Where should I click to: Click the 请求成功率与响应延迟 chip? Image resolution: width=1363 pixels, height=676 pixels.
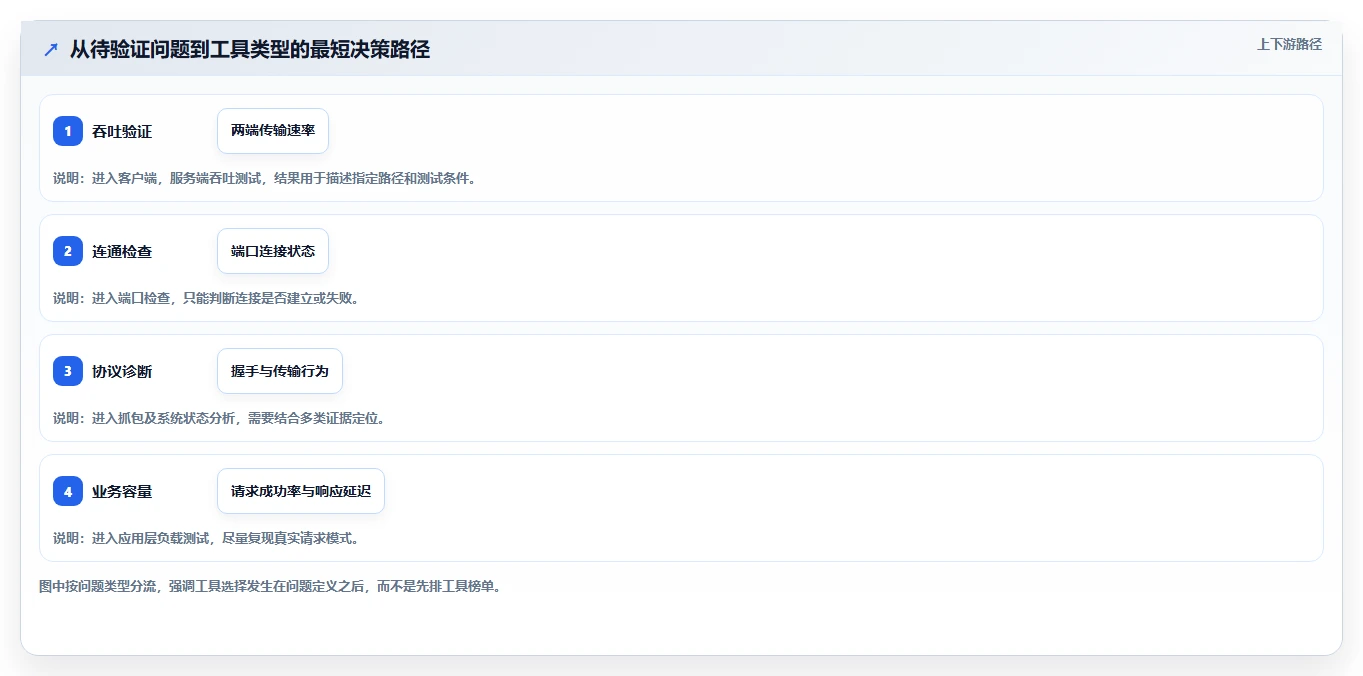[301, 491]
